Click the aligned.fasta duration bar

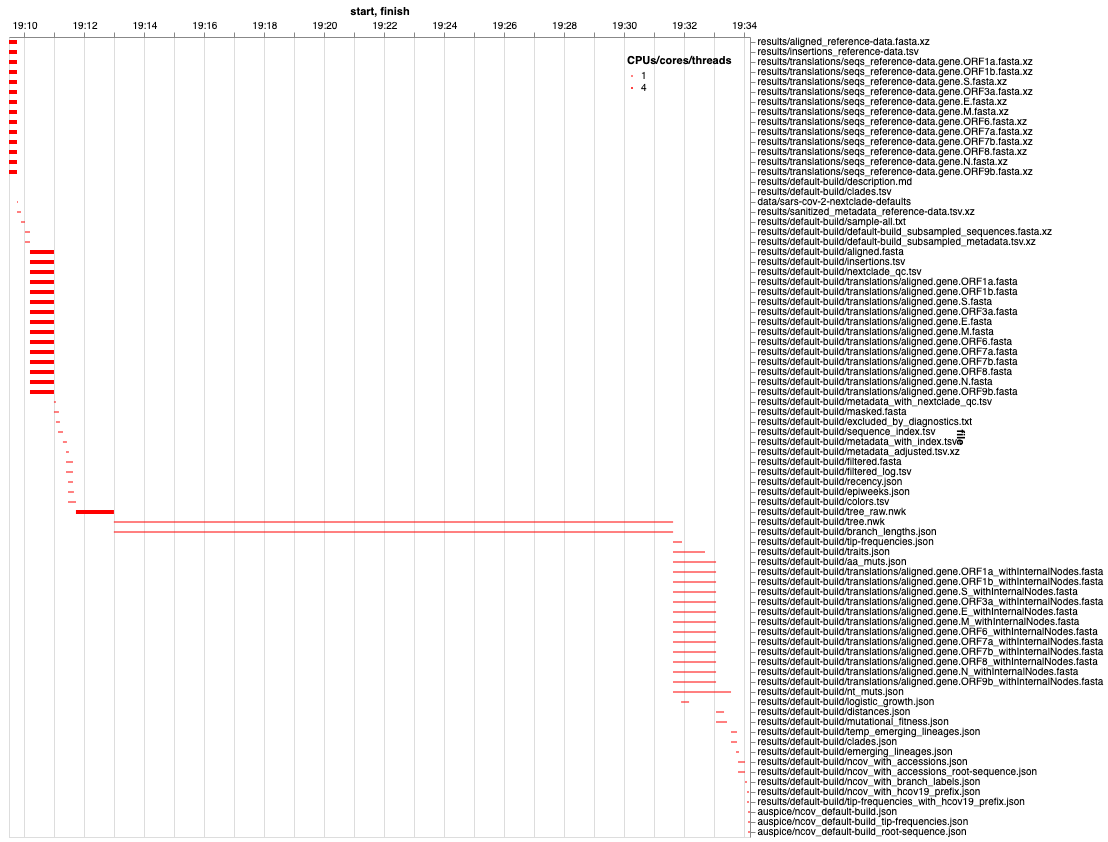[x=42, y=251]
